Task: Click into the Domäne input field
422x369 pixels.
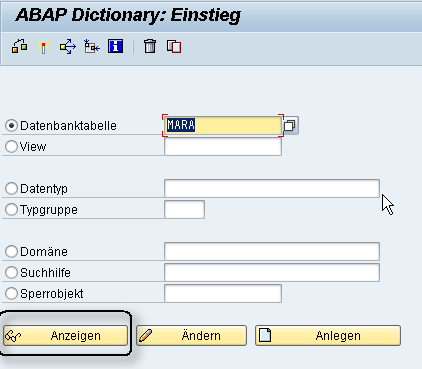Action: (272, 251)
